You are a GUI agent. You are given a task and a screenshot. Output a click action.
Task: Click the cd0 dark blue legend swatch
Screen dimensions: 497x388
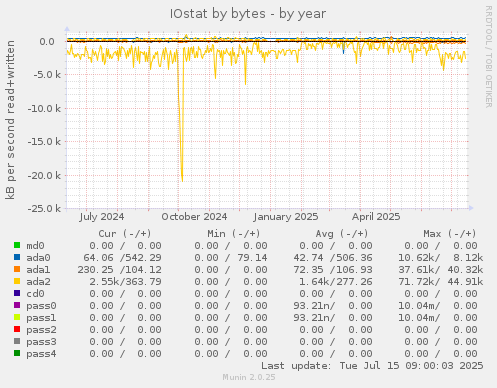pyautogui.click(x=17, y=293)
